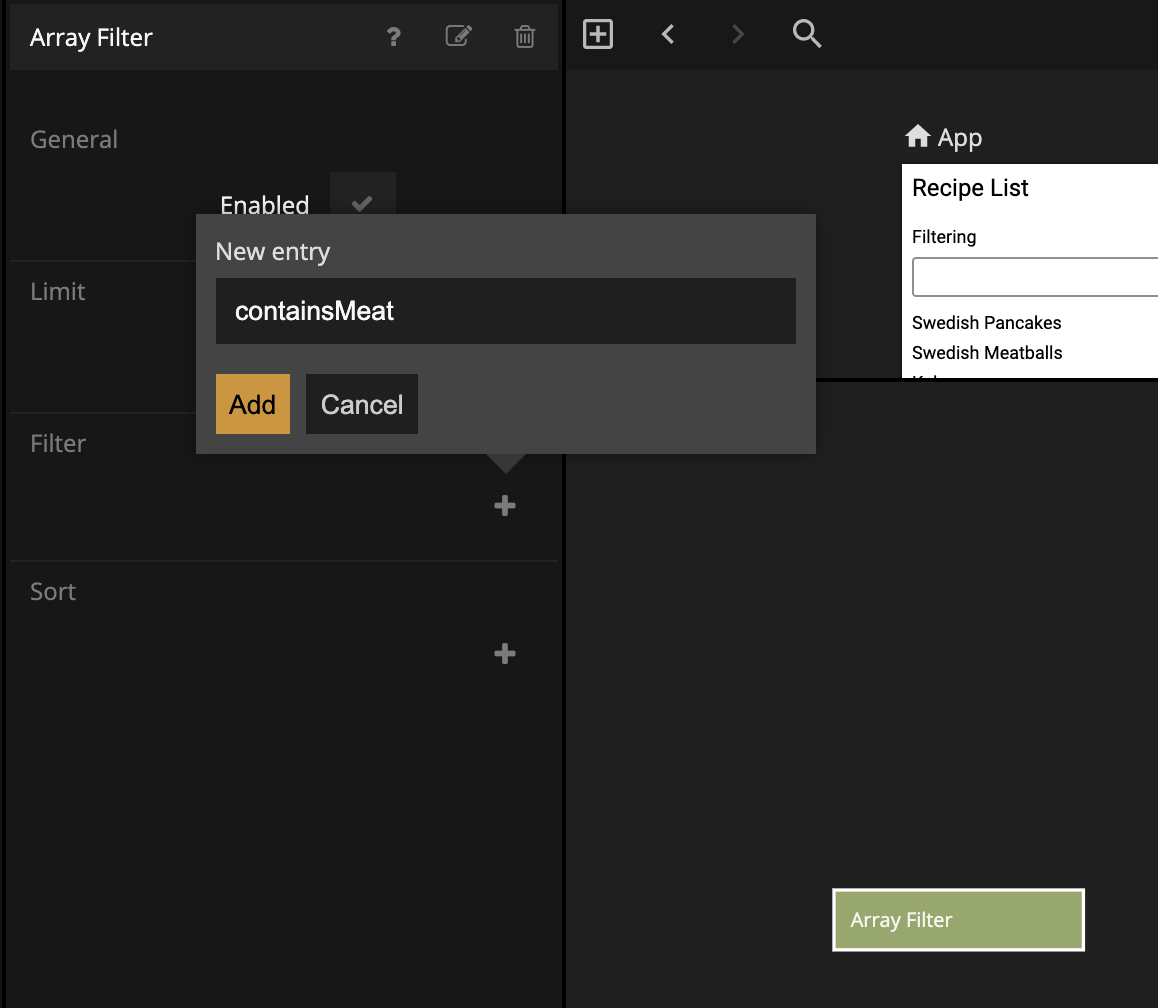Collapse the General section header

pos(74,140)
